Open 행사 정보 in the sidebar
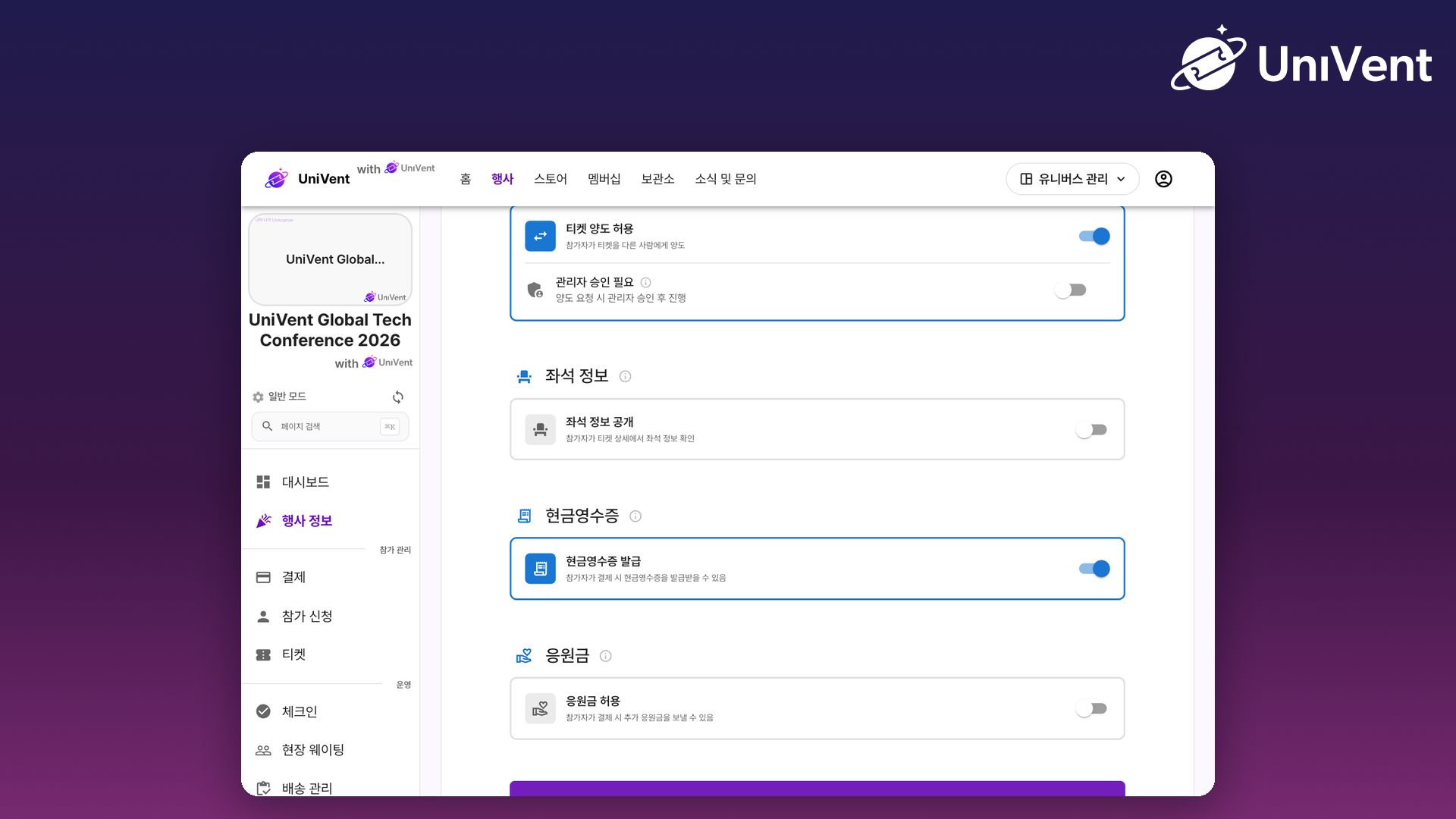The image size is (1456, 819). (330, 521)
